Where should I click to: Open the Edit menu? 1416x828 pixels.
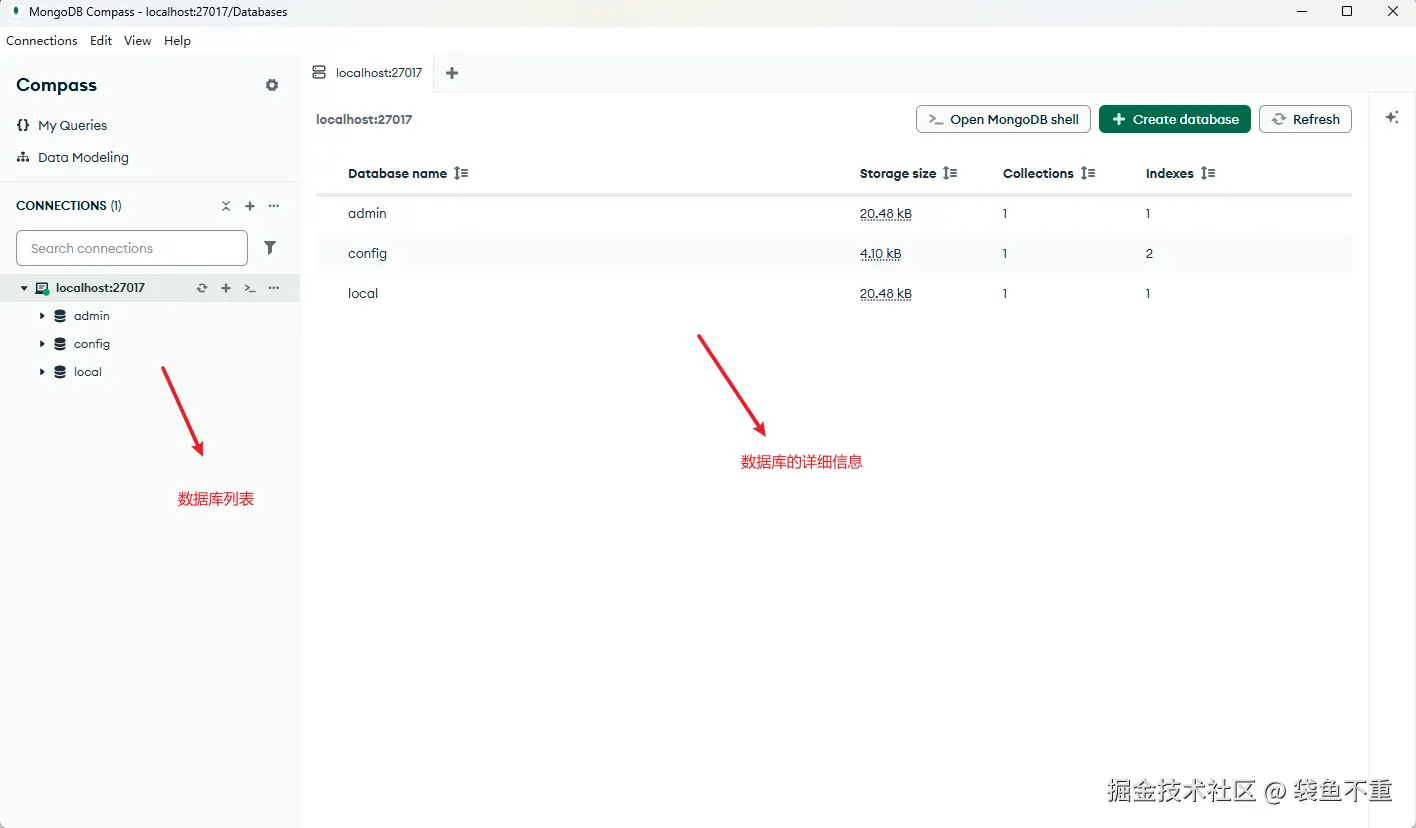101,41
